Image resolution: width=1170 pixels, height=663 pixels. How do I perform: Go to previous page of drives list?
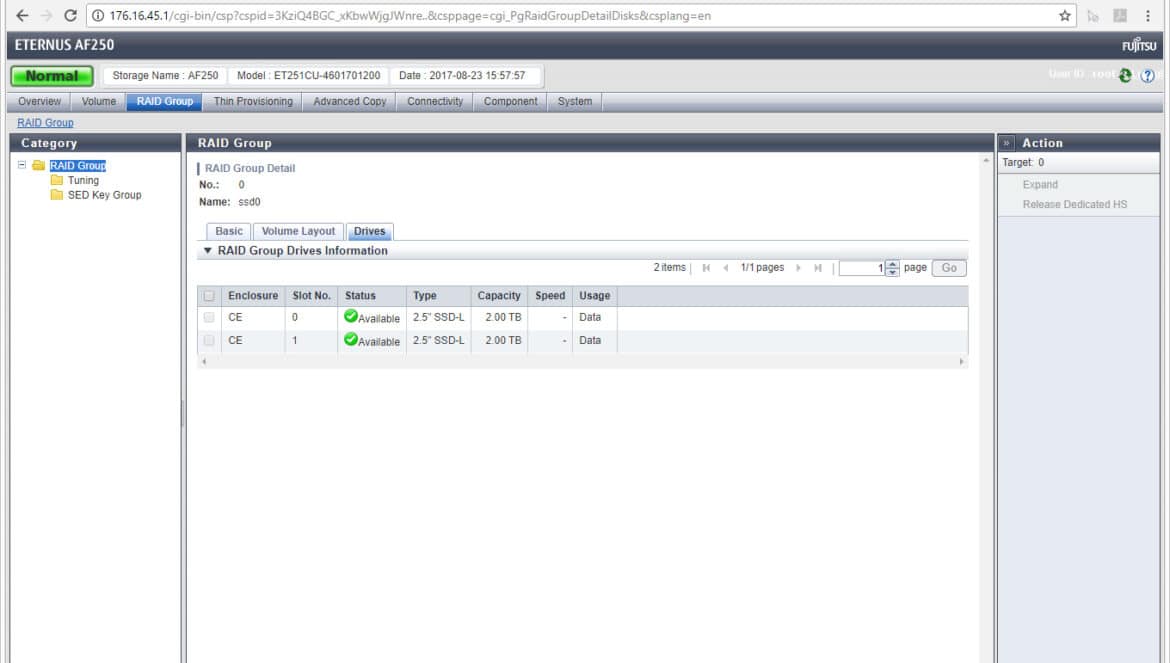pos(725,268)
